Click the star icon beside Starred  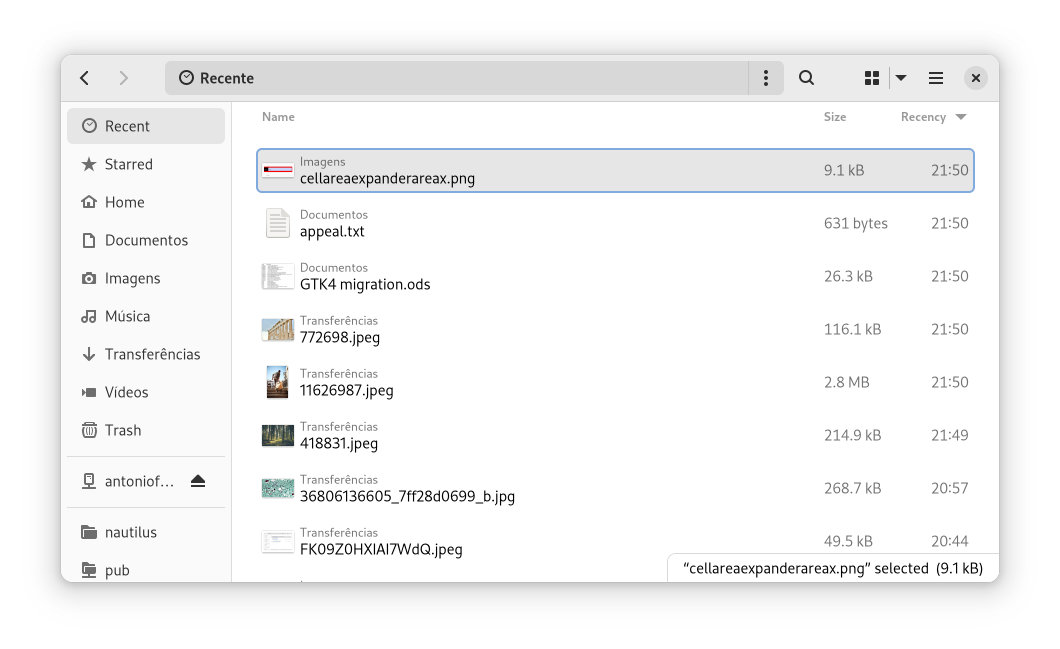89,164
